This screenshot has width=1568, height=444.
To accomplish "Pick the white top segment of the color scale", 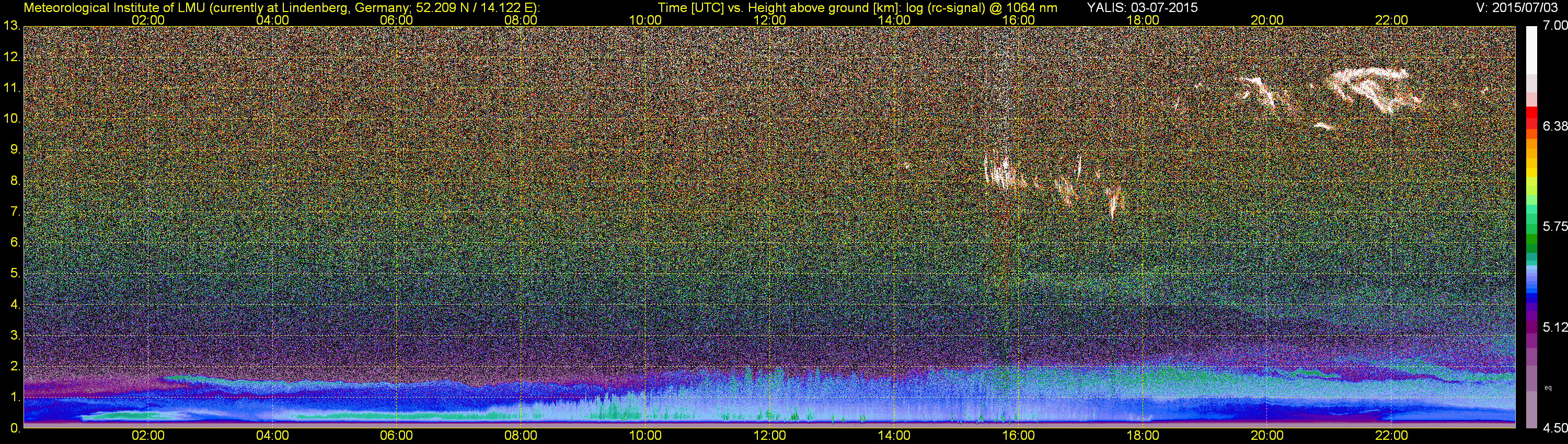I will tap(1531, 50).
